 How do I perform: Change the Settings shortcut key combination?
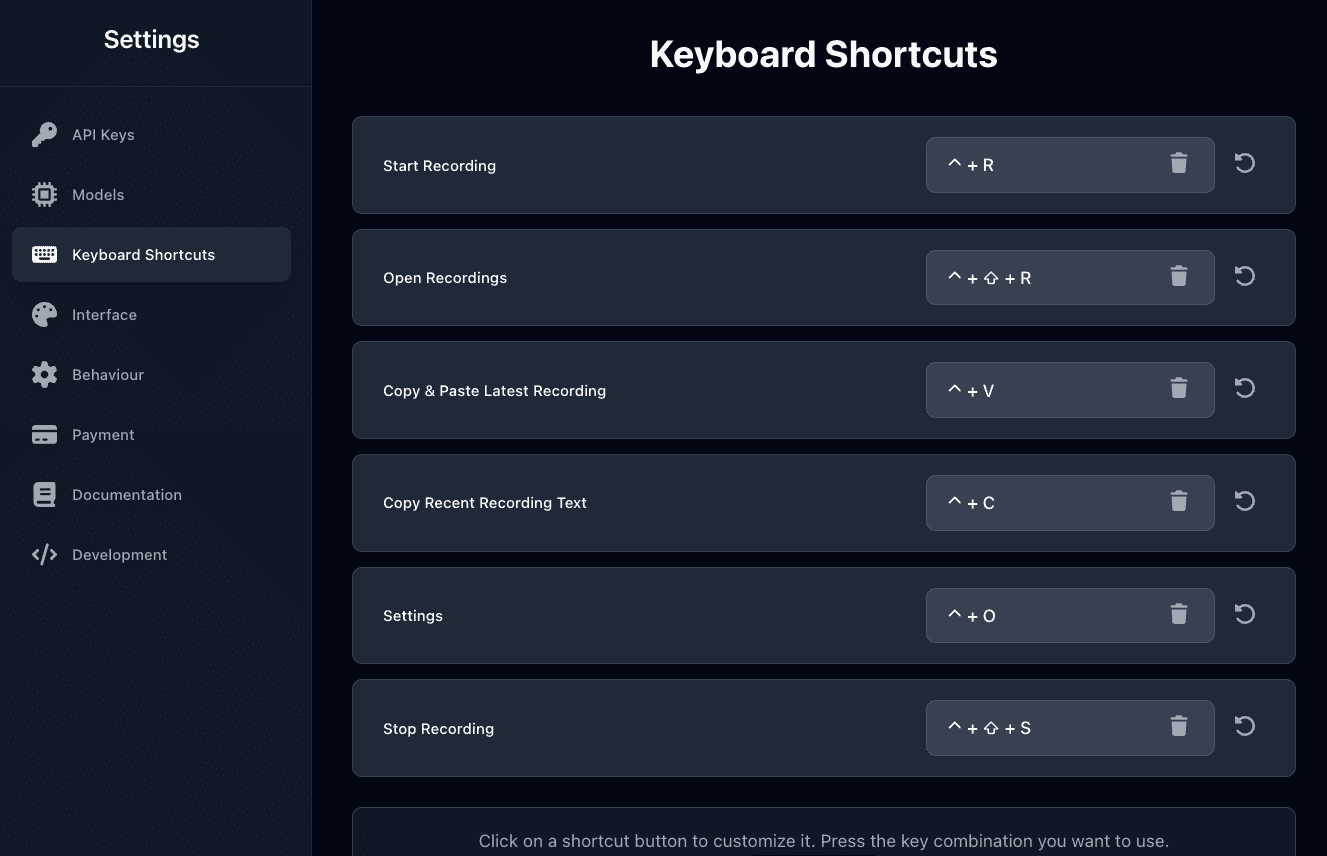1040,616
